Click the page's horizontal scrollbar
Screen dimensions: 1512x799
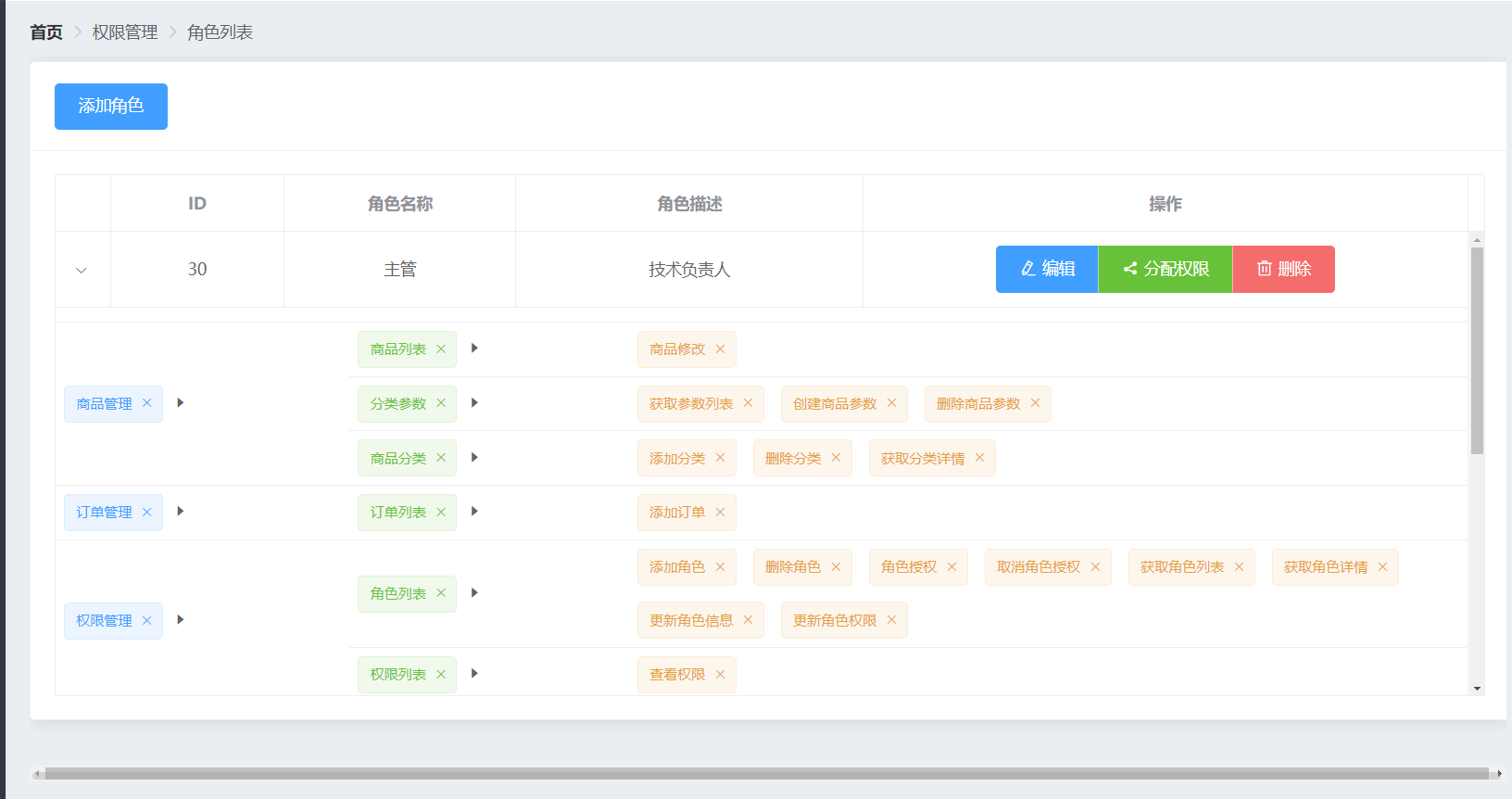click(x=767, y=773)
